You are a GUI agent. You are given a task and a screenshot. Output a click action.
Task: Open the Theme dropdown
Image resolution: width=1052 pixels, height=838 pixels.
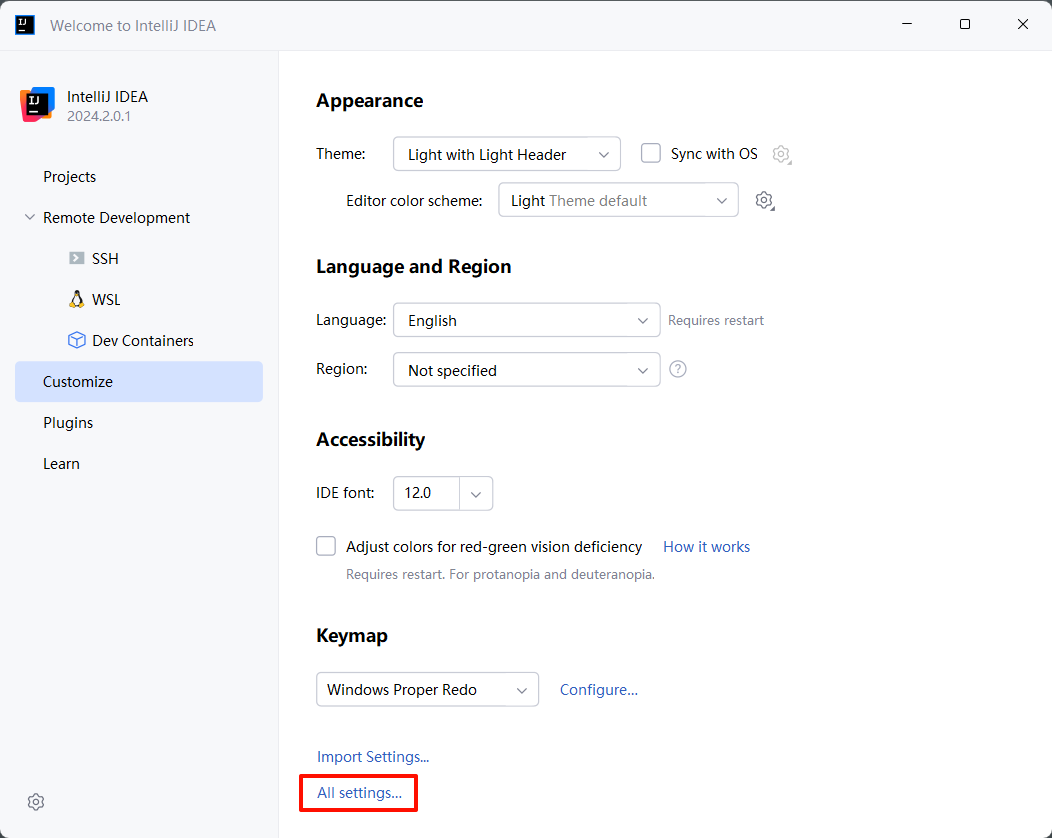[507, 154]
